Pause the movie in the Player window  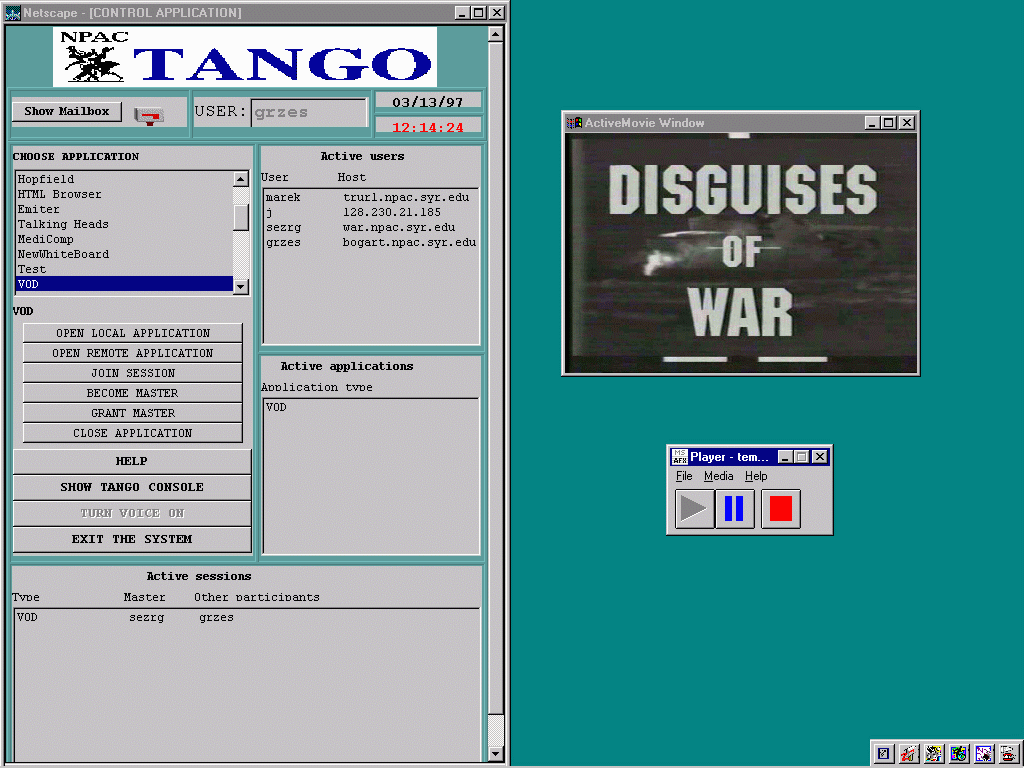click(735, 508)
